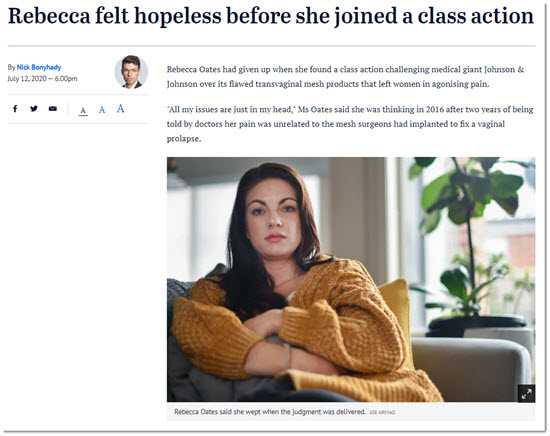Open author Nick Bonyhady's profile link
The width and height of the screenshot is (550, 436).
tap(39, 67)
